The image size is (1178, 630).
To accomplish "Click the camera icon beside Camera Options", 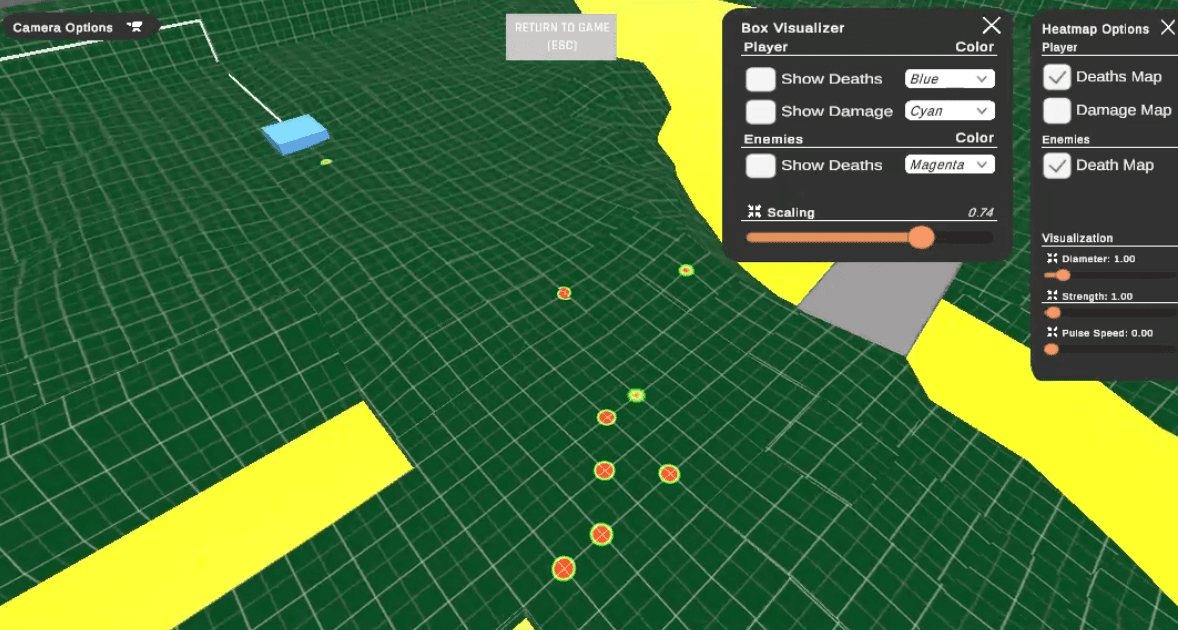I will tap(135, 27).
